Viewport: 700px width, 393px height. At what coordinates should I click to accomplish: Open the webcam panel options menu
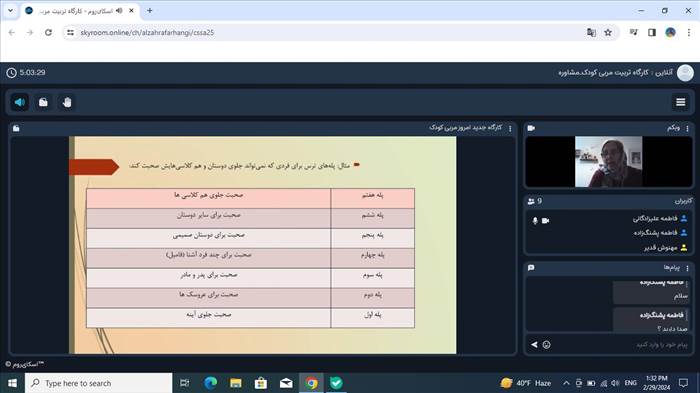pos(688,128)
